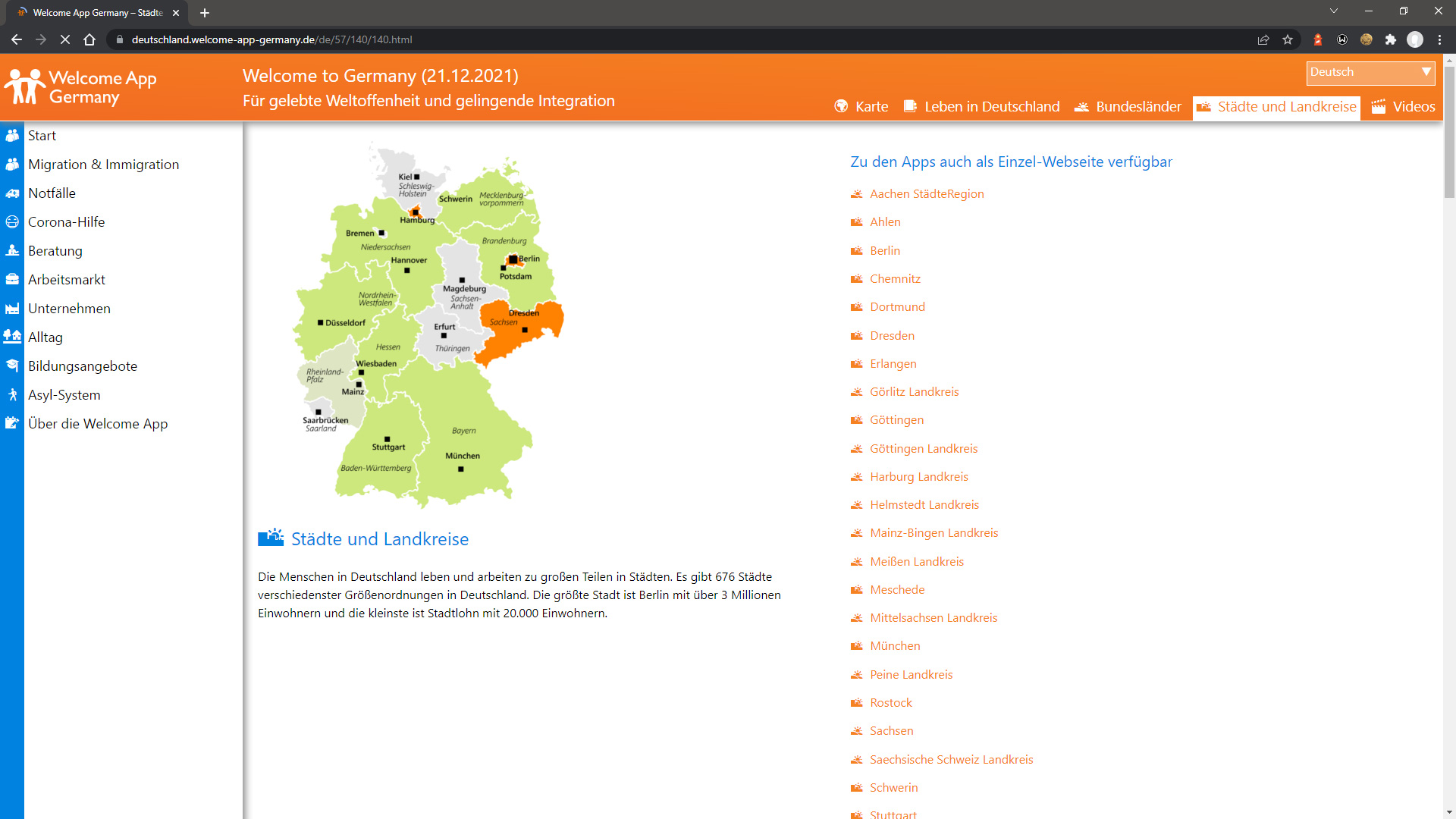Open the Erlangen link

(893, 364)
